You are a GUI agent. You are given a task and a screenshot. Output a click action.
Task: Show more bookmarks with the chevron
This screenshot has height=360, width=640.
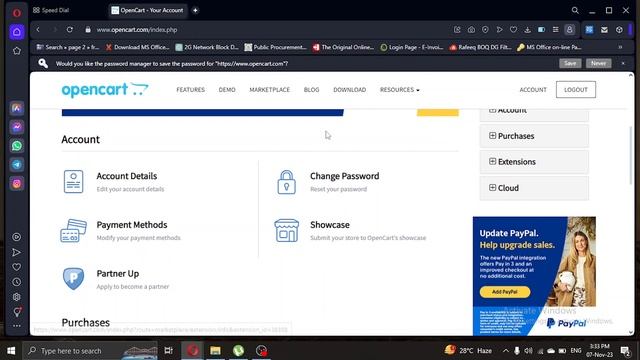[x=620, y=47]
